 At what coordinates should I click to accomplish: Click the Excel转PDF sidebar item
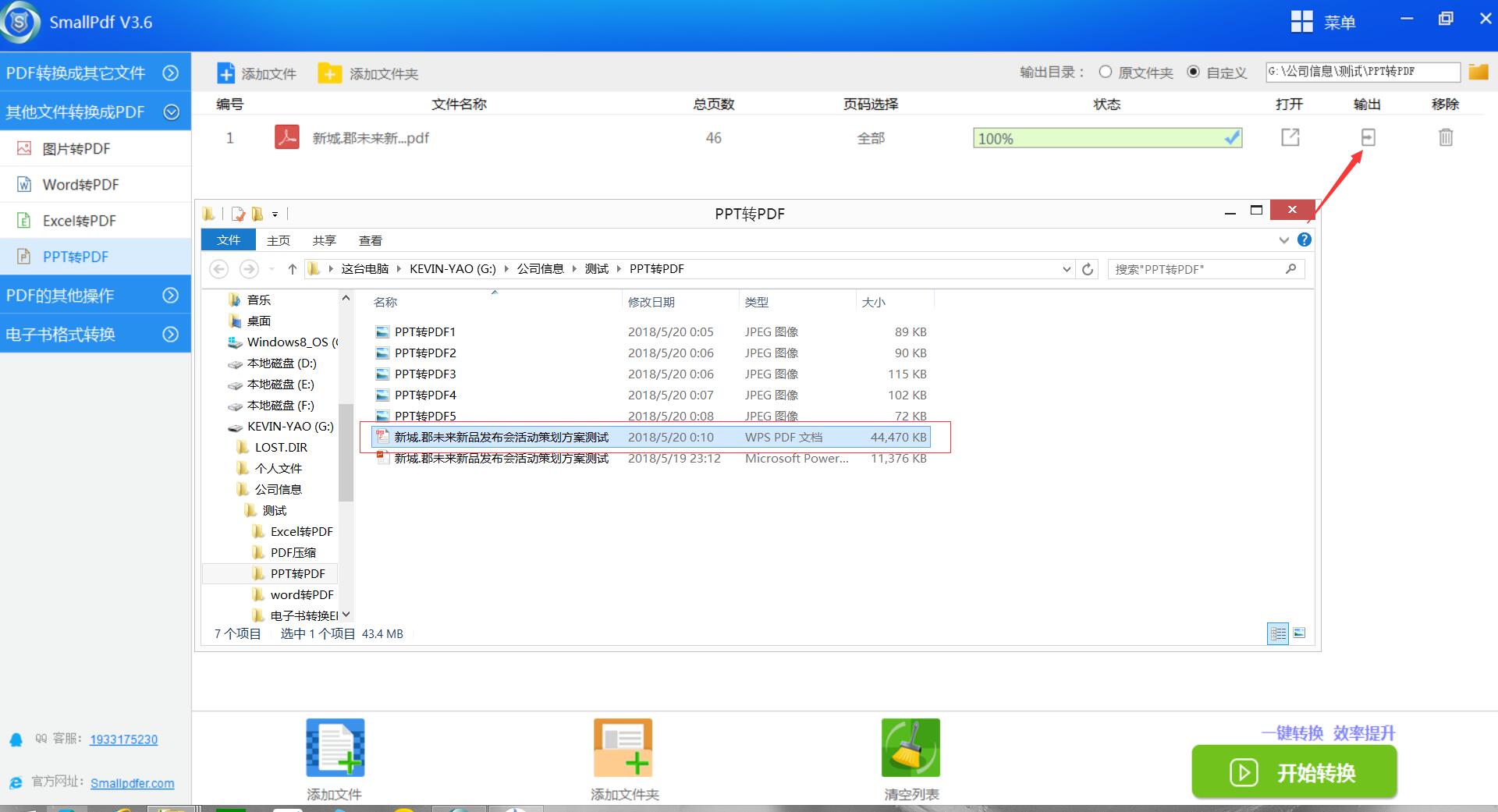point(95,221)
